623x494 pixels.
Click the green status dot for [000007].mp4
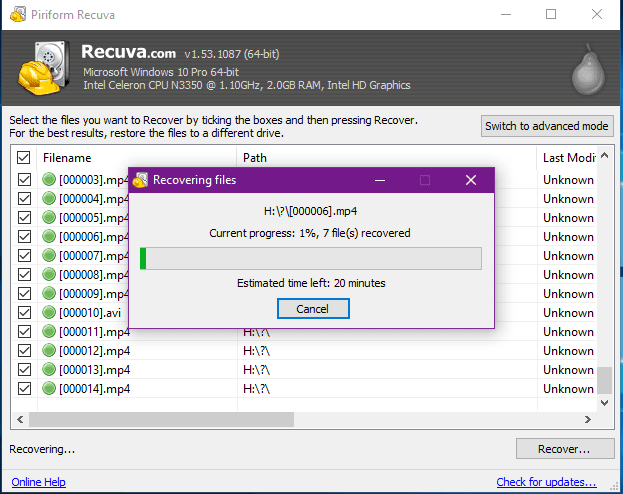[49, 256]
